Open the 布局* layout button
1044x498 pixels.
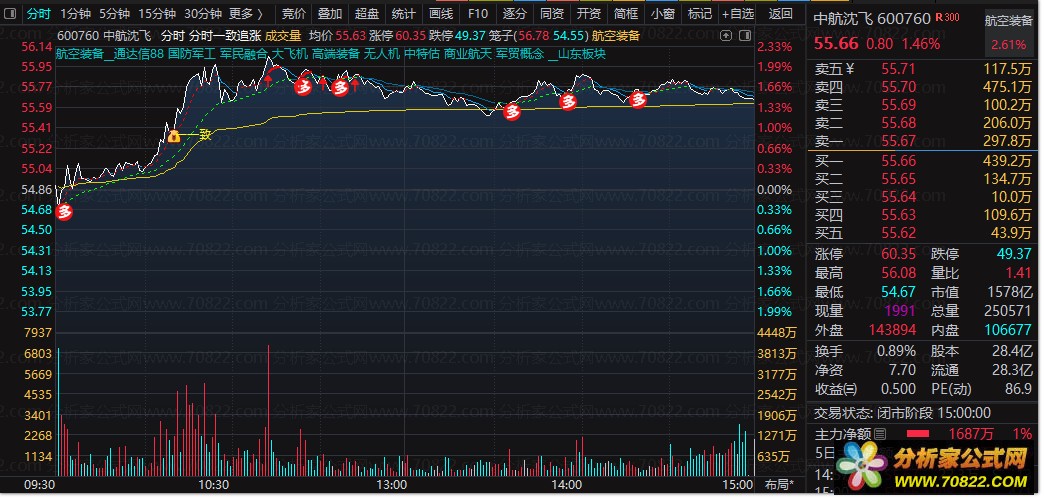tap(780, 484)
